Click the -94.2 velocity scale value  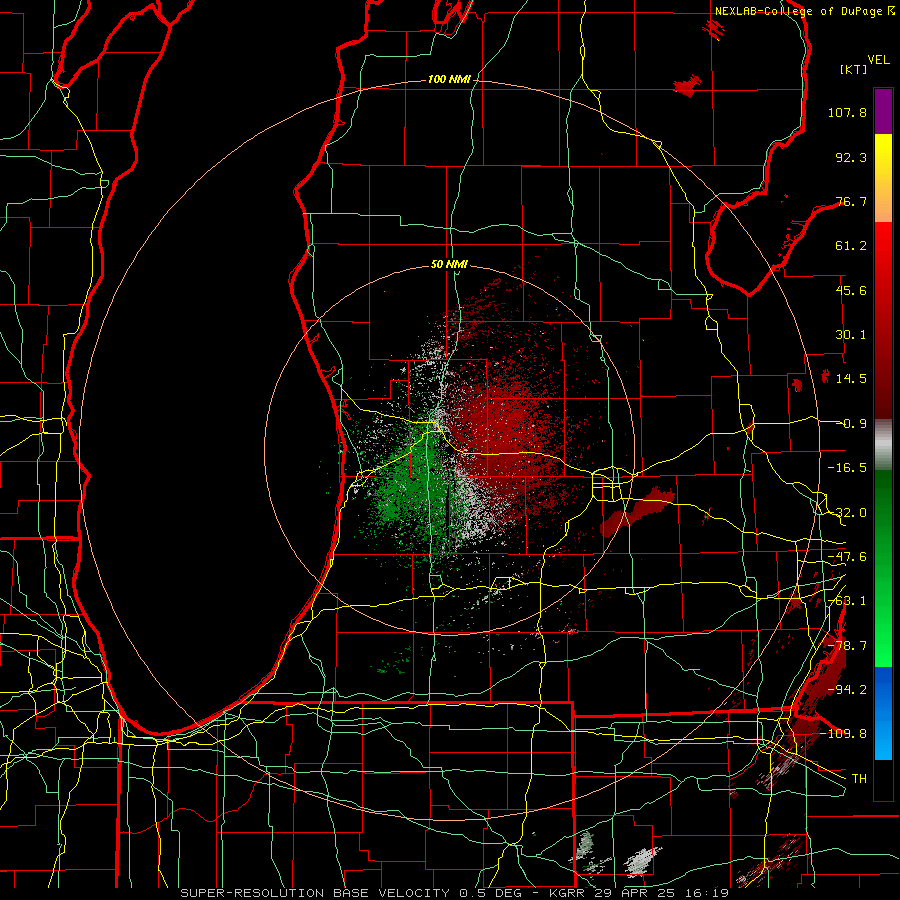click(847, 690)
